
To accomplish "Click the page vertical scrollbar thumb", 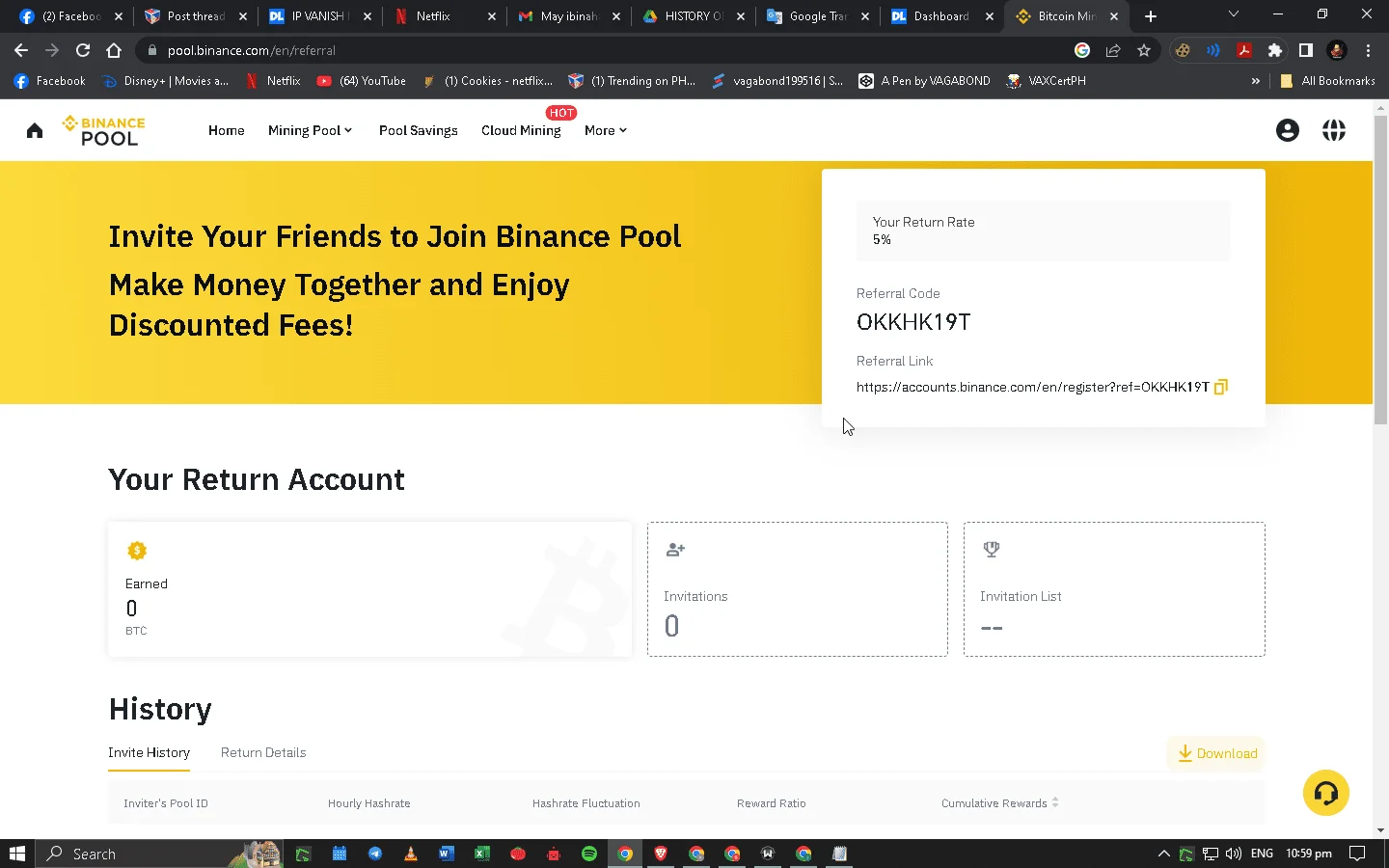I will [x=1380, y=270].
